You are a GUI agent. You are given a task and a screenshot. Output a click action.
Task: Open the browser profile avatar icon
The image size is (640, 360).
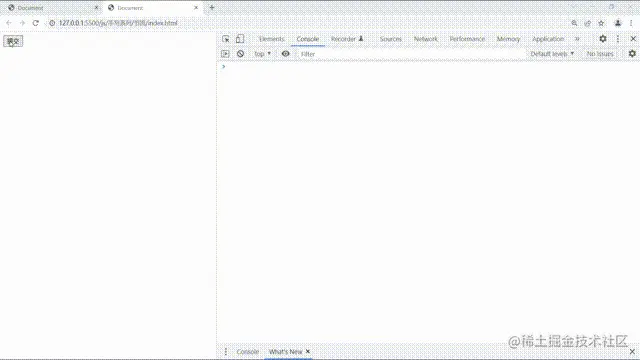[618, 23]
